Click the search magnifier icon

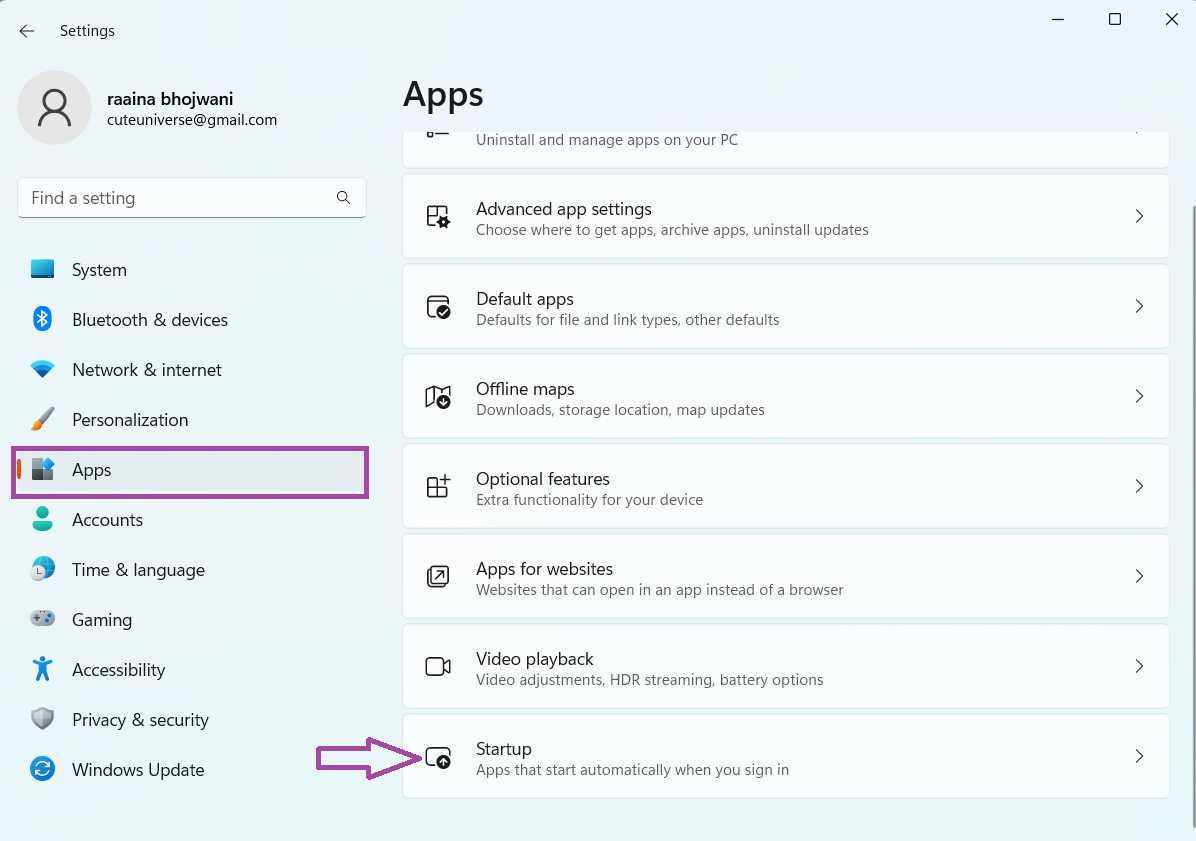[343, 198]
